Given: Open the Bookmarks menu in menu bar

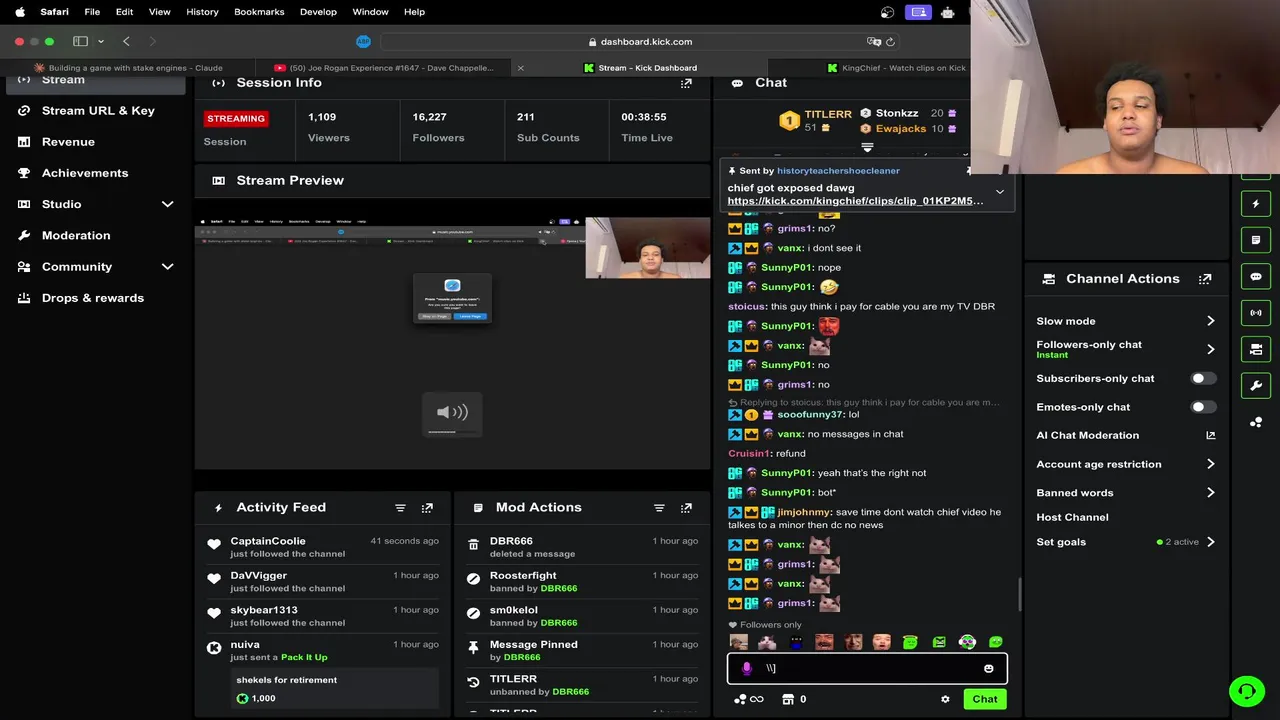Looking at the screenshot, I should click(x=259, y=12).
